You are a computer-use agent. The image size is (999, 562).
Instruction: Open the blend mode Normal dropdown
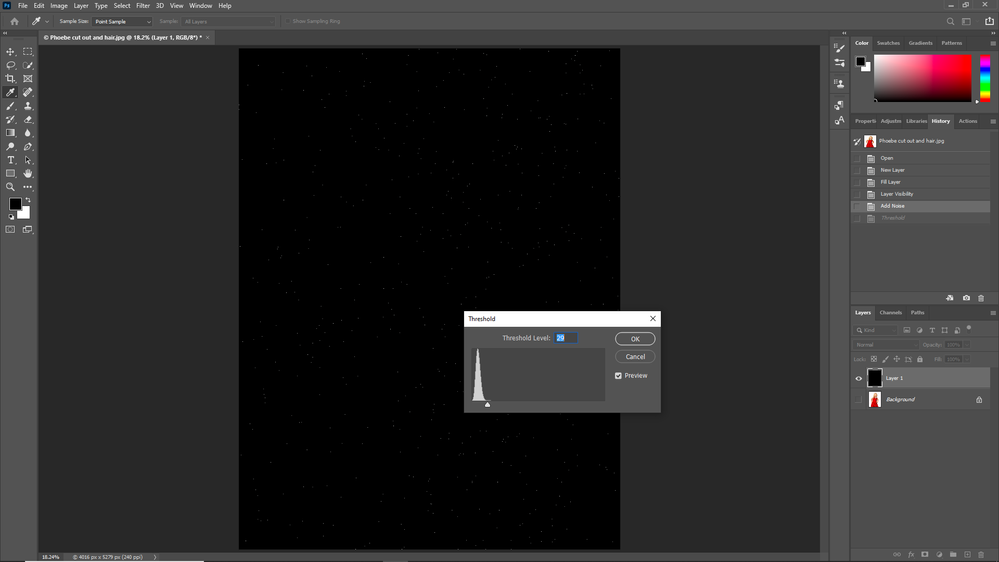[x=886, y=345]
